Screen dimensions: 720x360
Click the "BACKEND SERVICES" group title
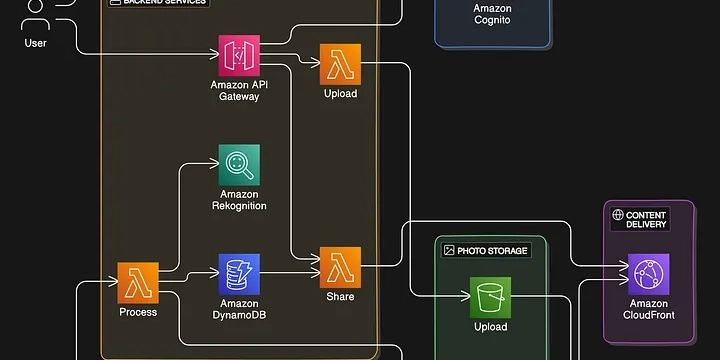[x=164, y=2]
